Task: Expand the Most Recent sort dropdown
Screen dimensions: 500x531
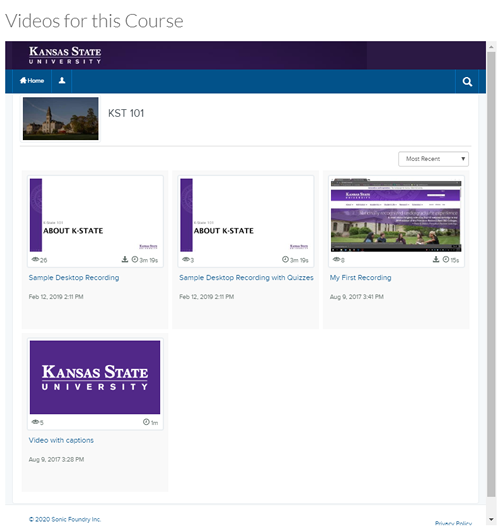Action: [x=433, y=159]
